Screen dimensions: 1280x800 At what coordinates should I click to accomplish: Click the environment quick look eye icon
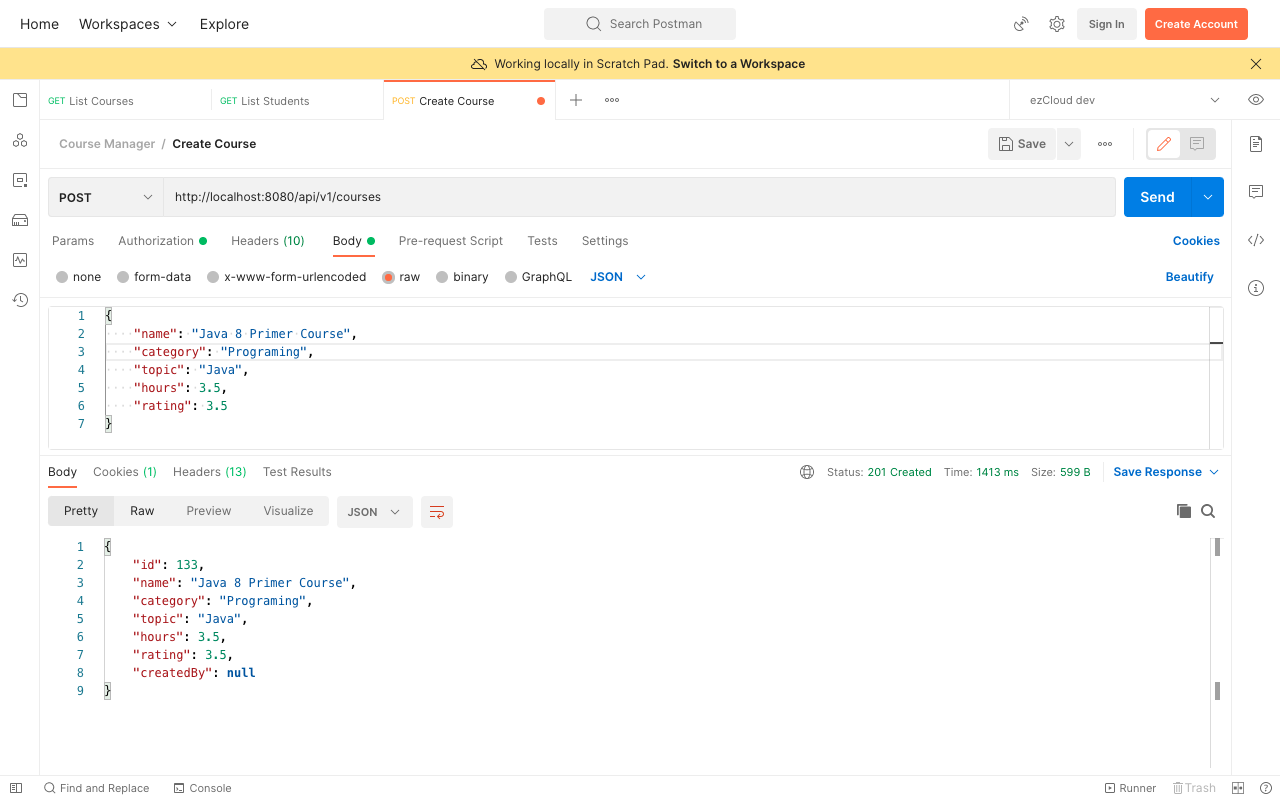point(1256,100)
